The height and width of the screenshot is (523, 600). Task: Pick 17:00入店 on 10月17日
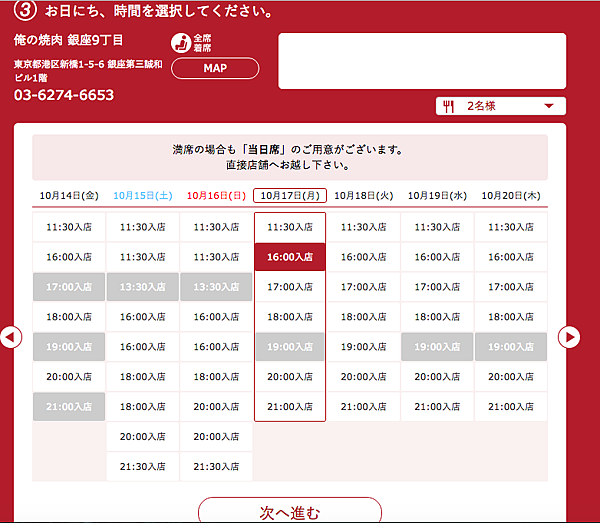290,287
